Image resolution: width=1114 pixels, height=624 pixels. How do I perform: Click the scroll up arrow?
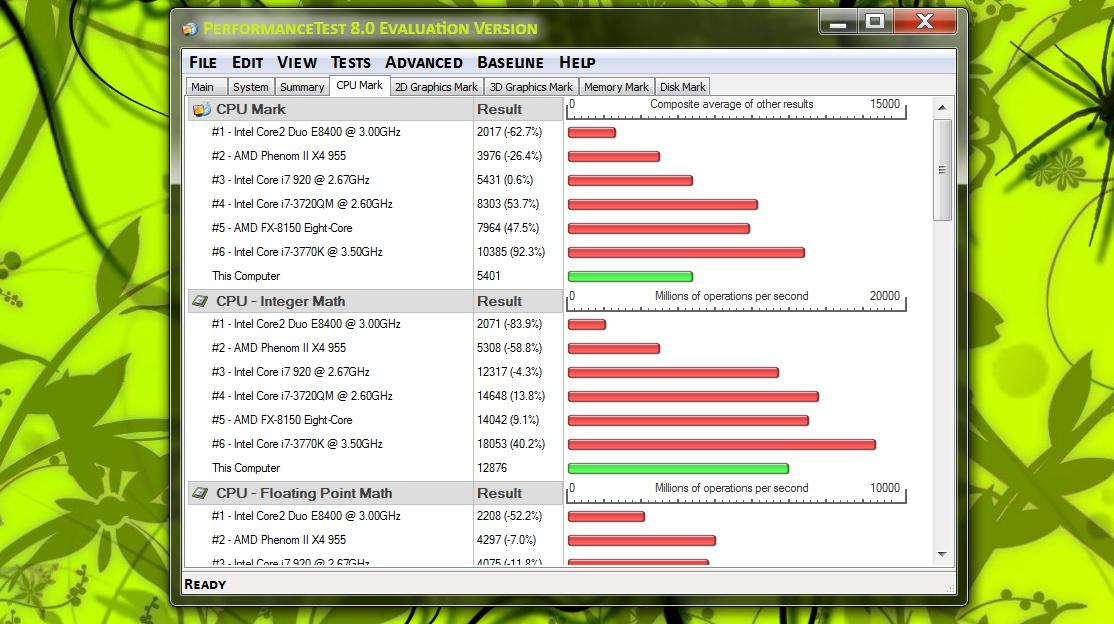pyautogui.click(x=942, y=107)
